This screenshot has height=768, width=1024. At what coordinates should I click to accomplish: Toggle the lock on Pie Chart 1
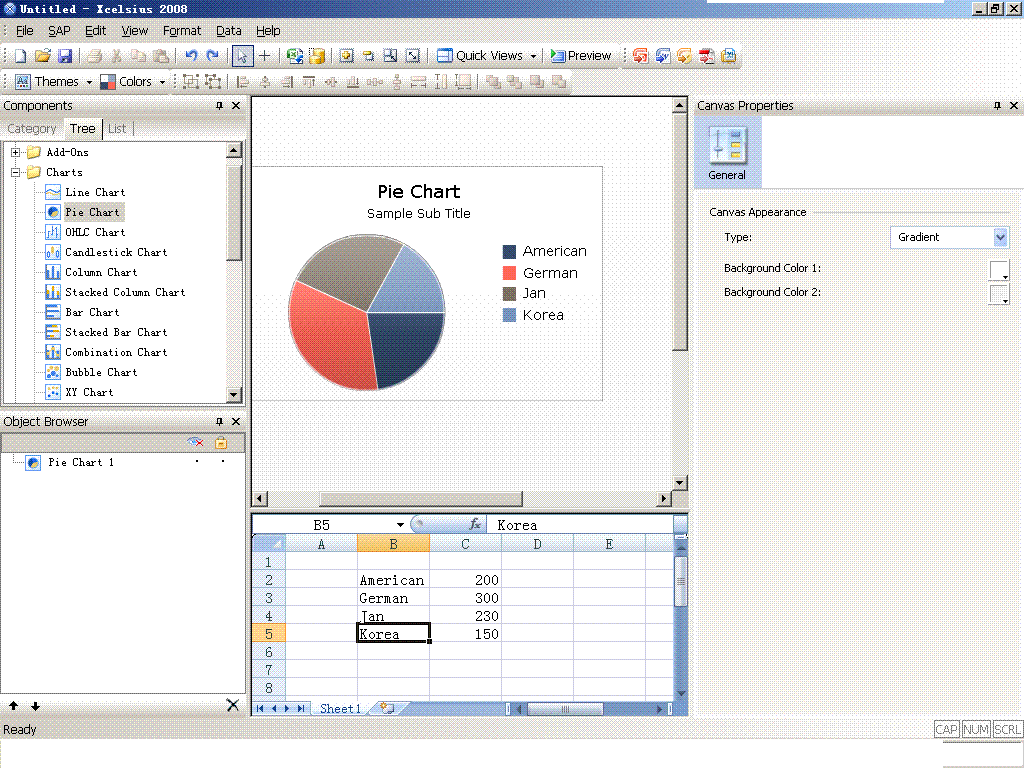click(x=223, y=462)
